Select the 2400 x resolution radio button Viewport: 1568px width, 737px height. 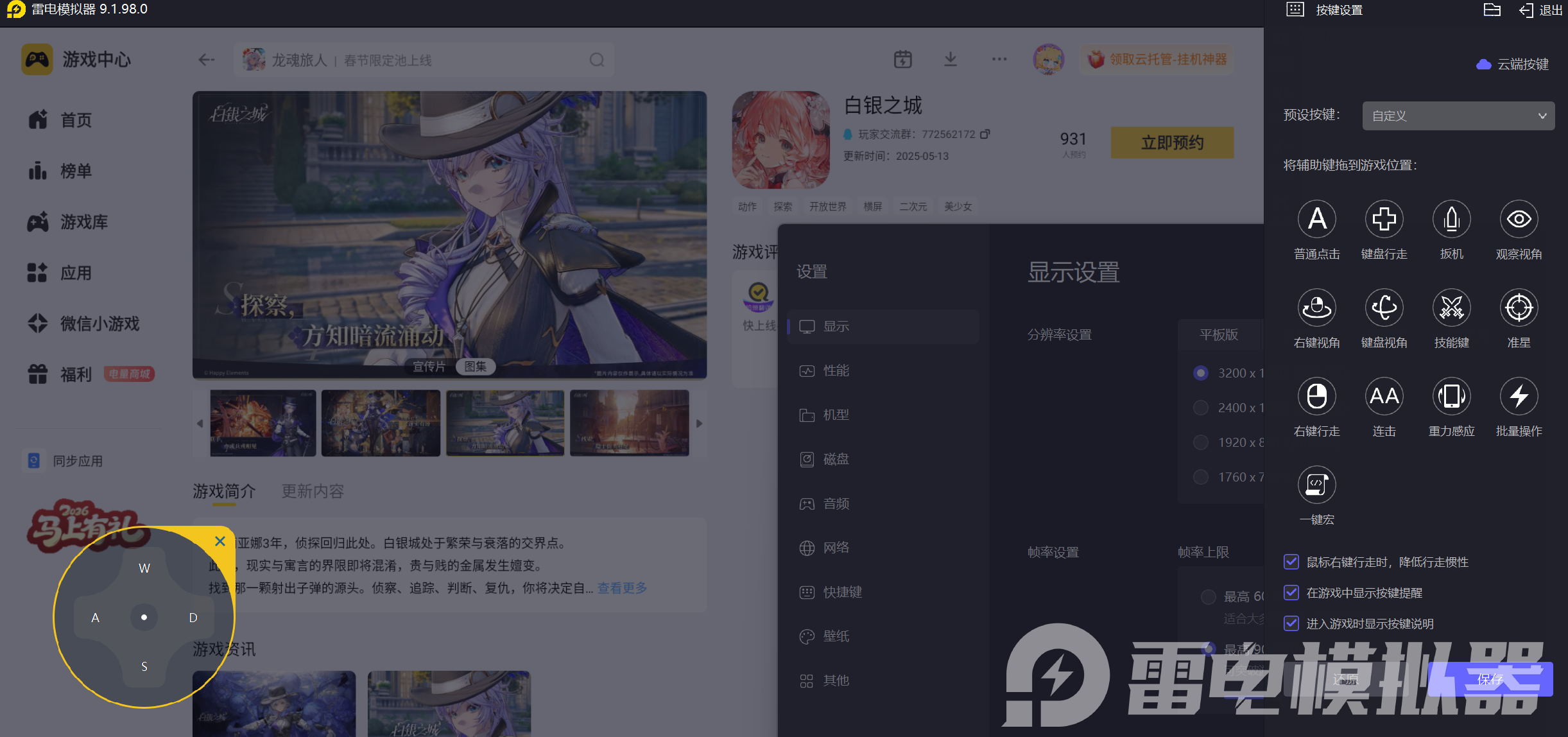click(1200, 408)
